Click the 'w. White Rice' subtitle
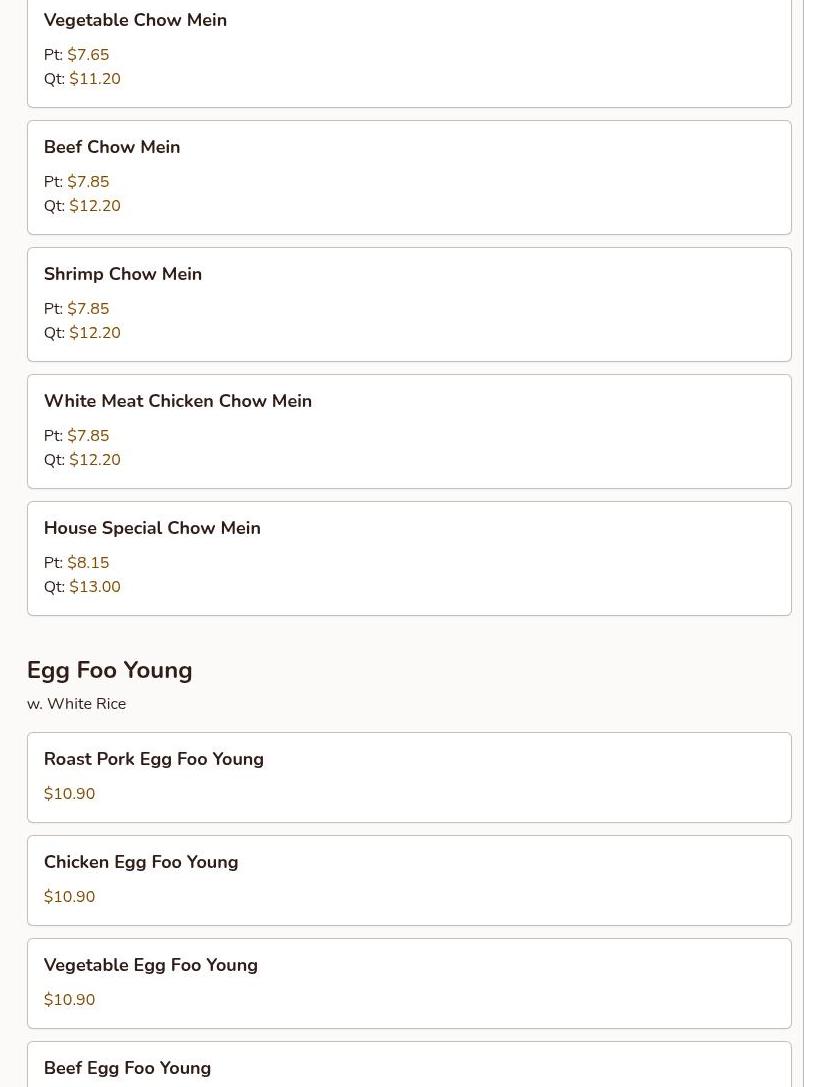The width and height of the screenshot is (824, 1087). click(x=76, y=704)
